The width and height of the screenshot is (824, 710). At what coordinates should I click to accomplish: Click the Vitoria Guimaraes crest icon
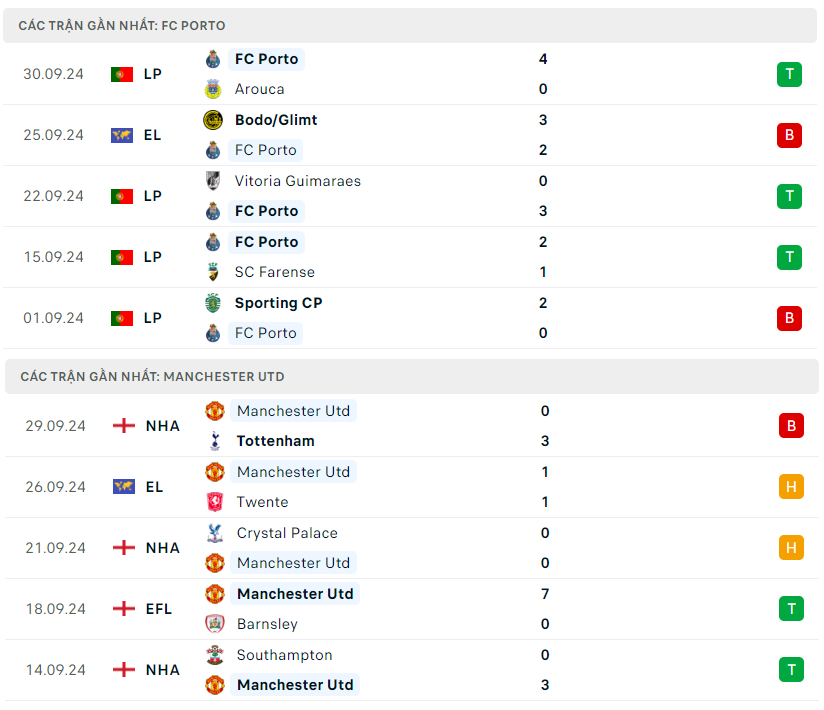[212, 181]
